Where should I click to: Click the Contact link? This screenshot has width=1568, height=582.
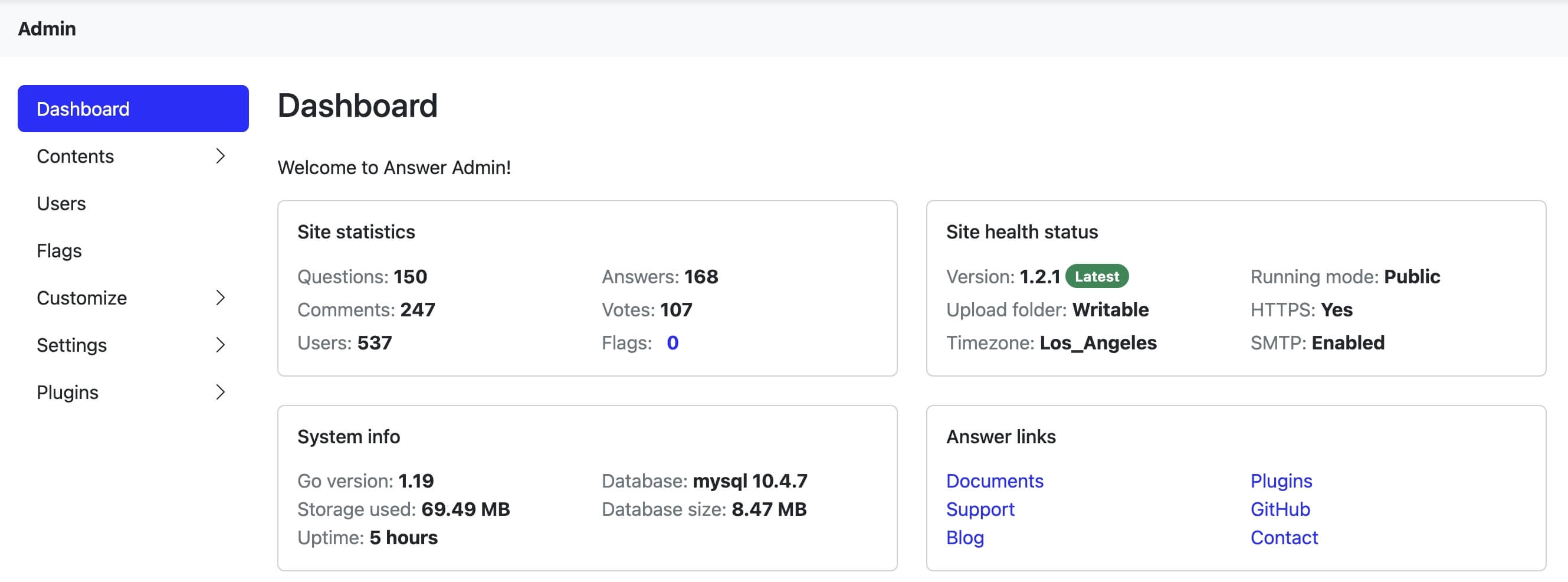(x=1284, y=538)
